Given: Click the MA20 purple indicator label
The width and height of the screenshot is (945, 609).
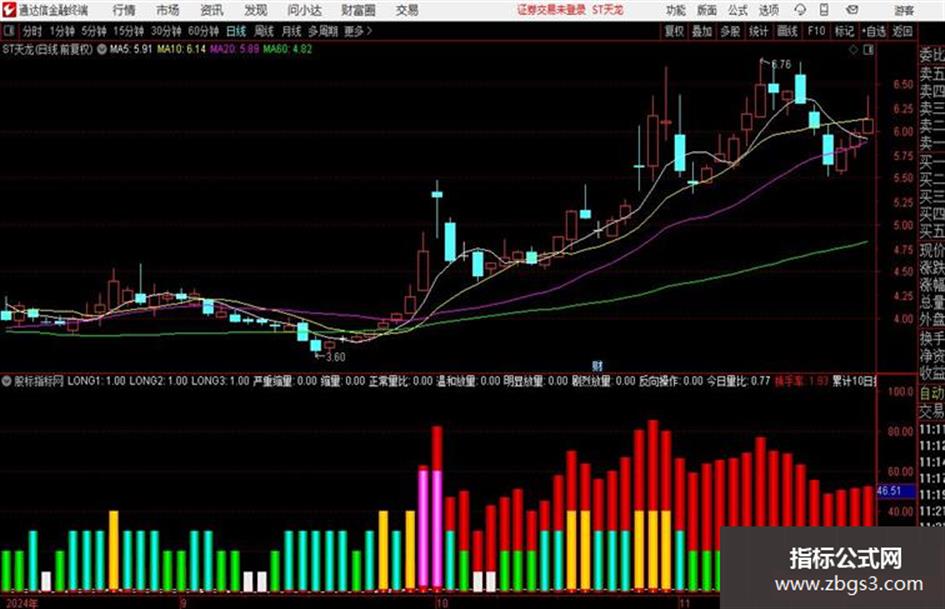Looking at the screenshot, I should [234, 49].
